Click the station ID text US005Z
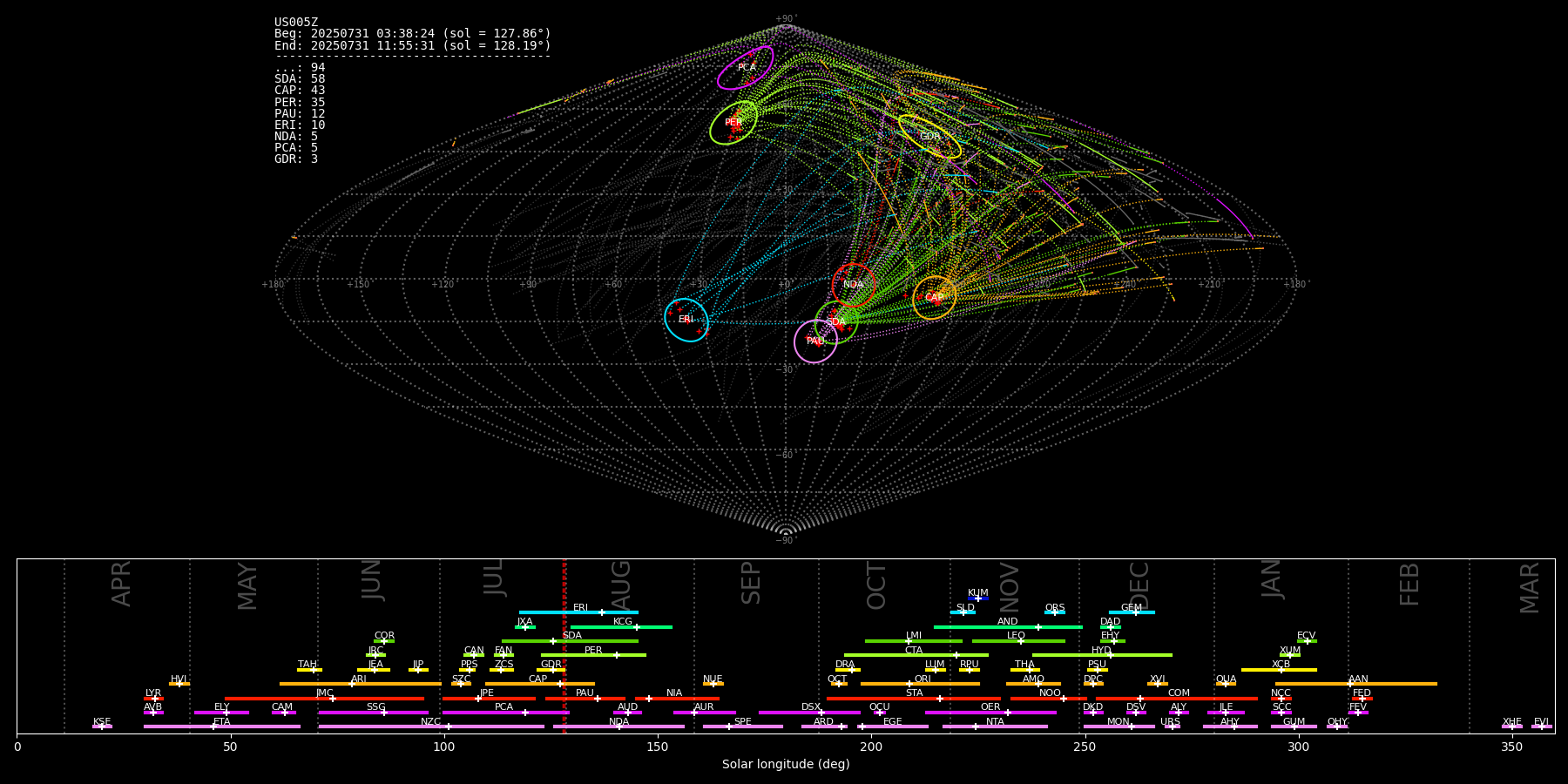The height and width of the screenshot is (784, 1568). pyautogui.click(x=296, y=23)
